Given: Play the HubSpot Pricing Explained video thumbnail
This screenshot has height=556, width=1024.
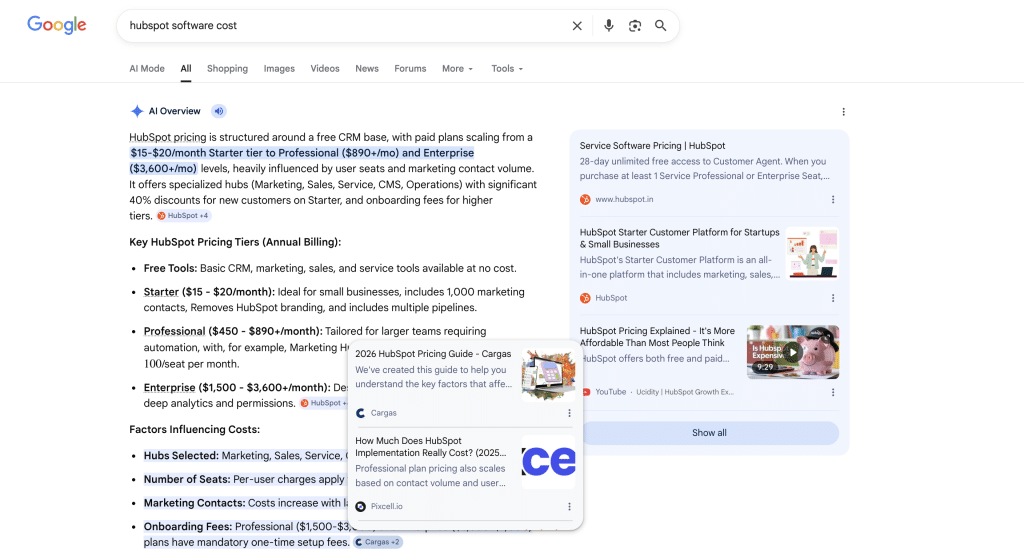Looking at the screenshot, I should [793, 352].
